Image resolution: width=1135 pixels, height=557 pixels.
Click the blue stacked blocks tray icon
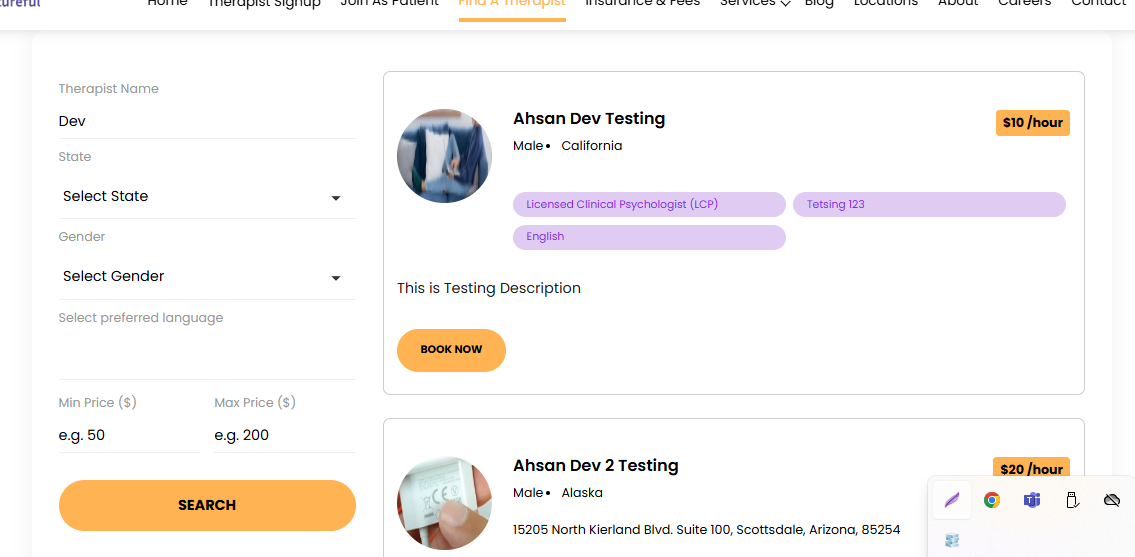pyautogui.click(x=952, y=540)
